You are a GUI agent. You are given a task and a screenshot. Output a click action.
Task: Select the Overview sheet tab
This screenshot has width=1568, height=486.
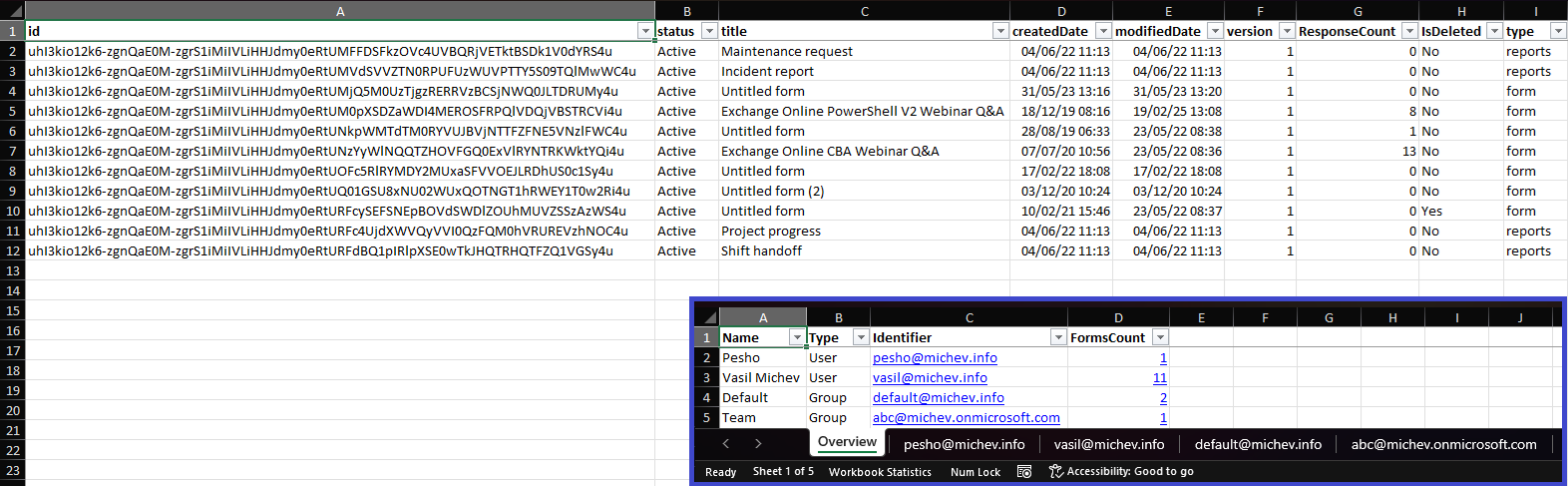coord(847,442)
